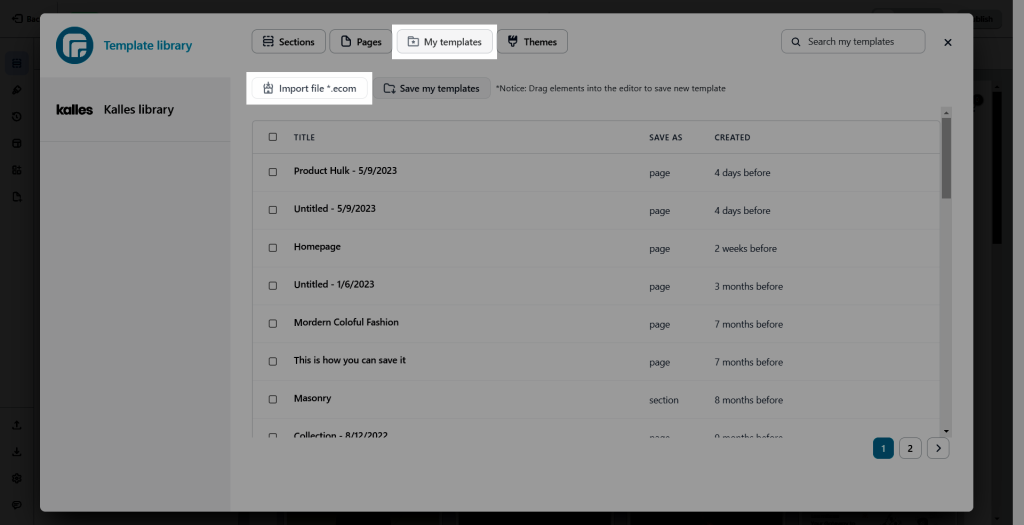The height and width of the screenshot is (525, 1024).
Task: Go to page 1 of templates
Action: click(883, 449)
